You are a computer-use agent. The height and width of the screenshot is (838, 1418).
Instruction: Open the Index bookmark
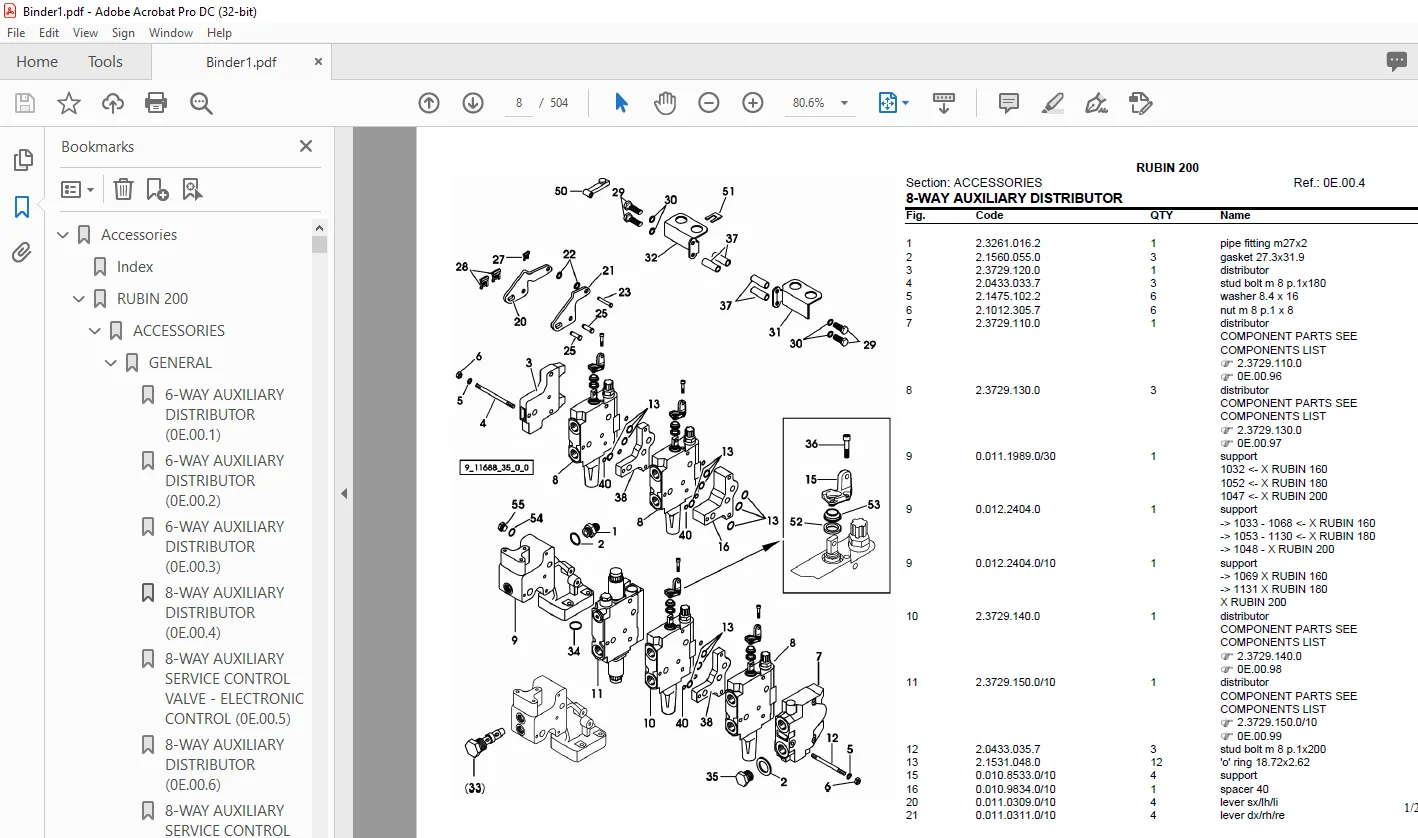[135, 267]
